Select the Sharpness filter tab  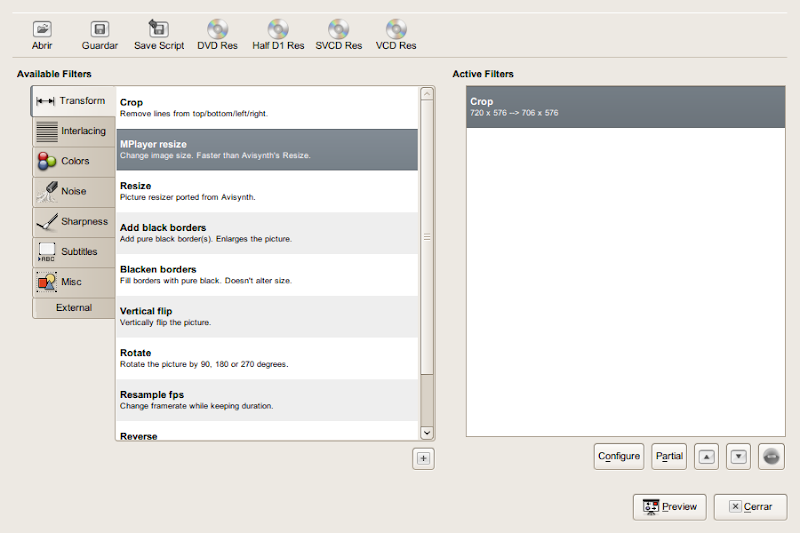click(73, 221)
